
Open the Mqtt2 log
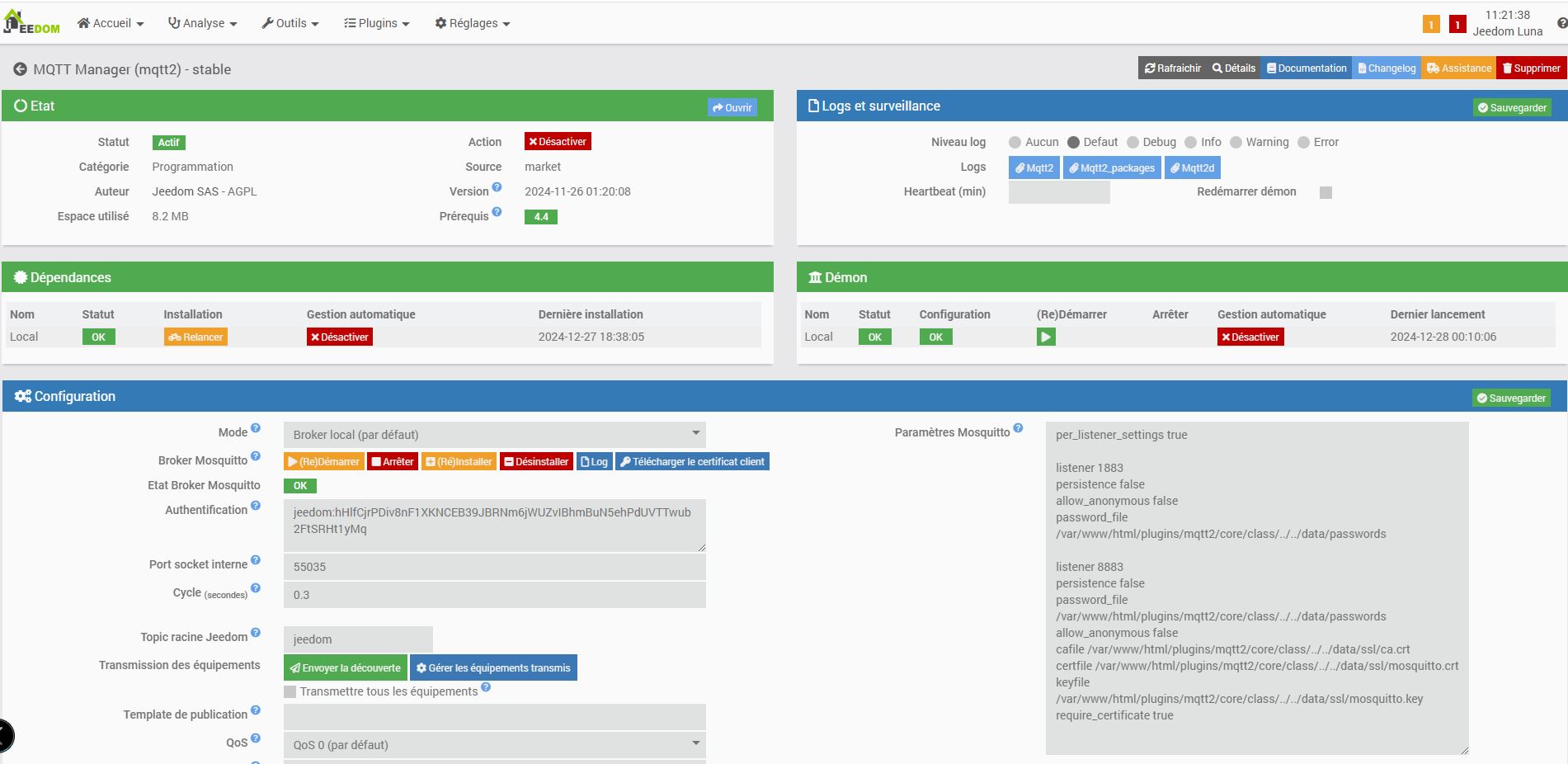(x=1034, y=167)
